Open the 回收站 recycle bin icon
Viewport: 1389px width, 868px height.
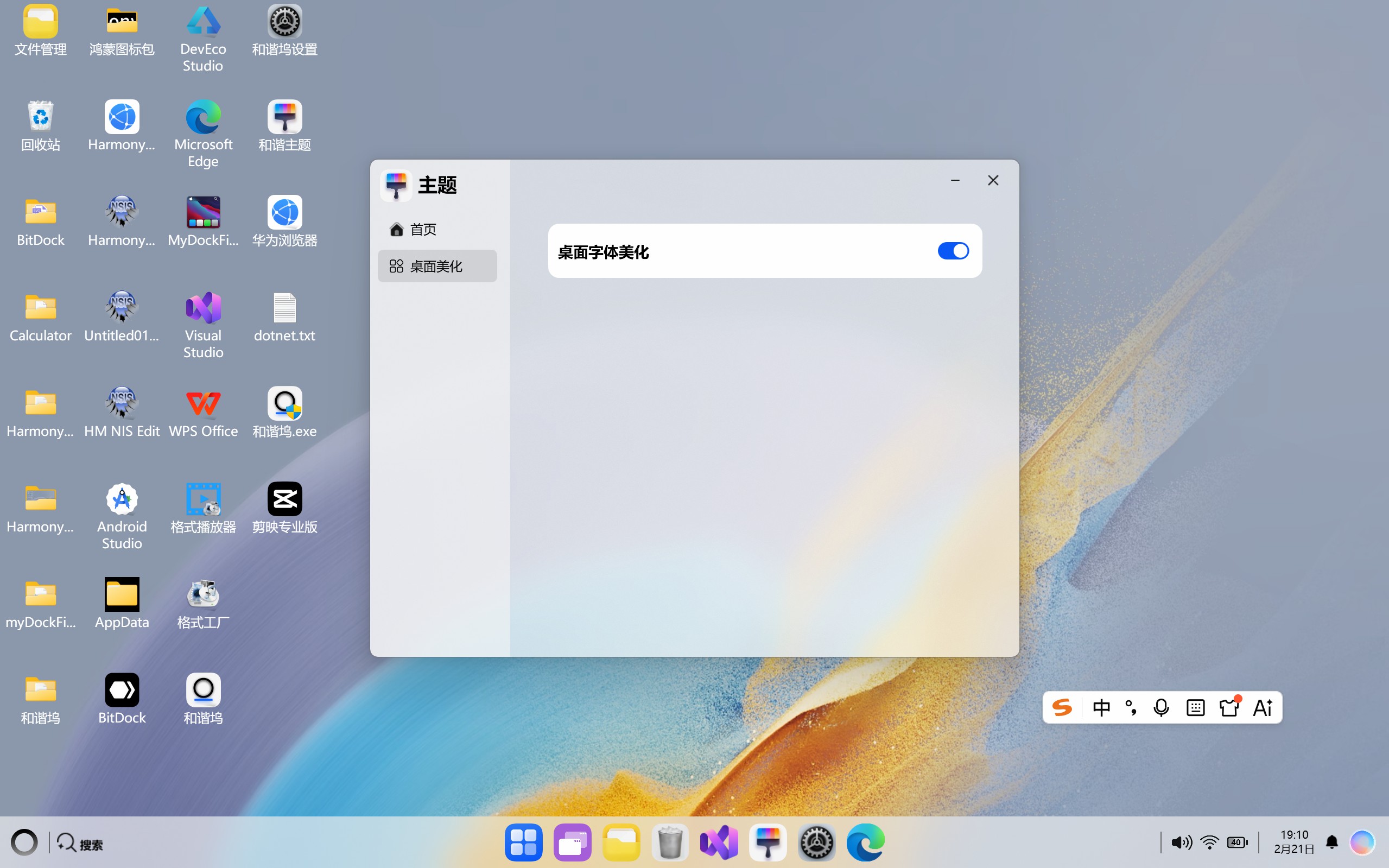pos(41,126)
